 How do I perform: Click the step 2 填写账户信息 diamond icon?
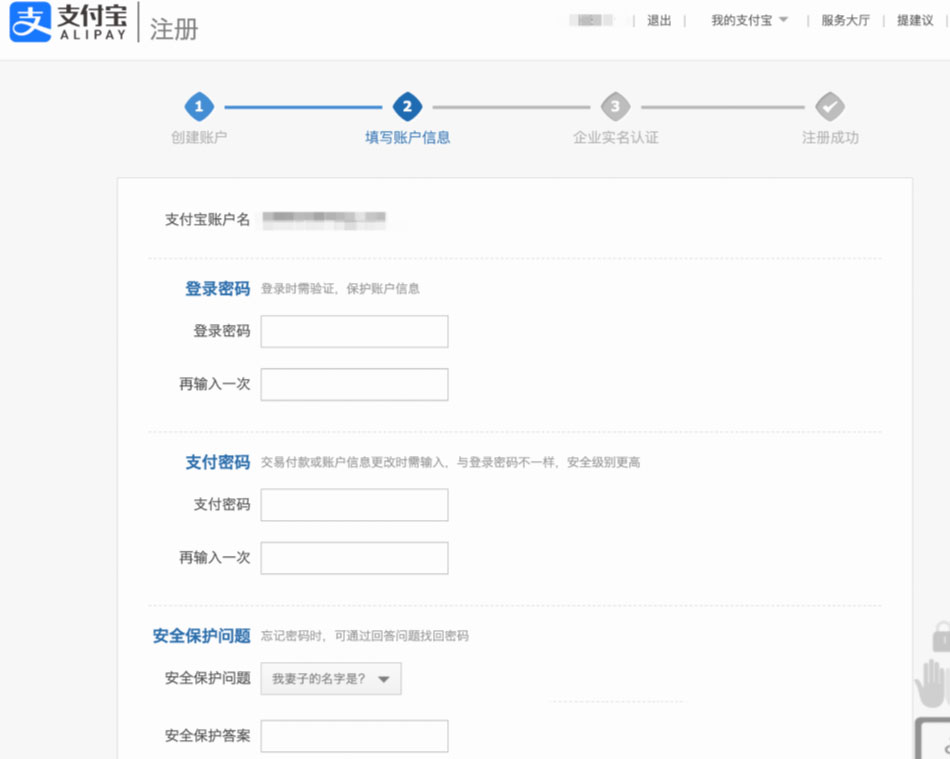[407, 104]
